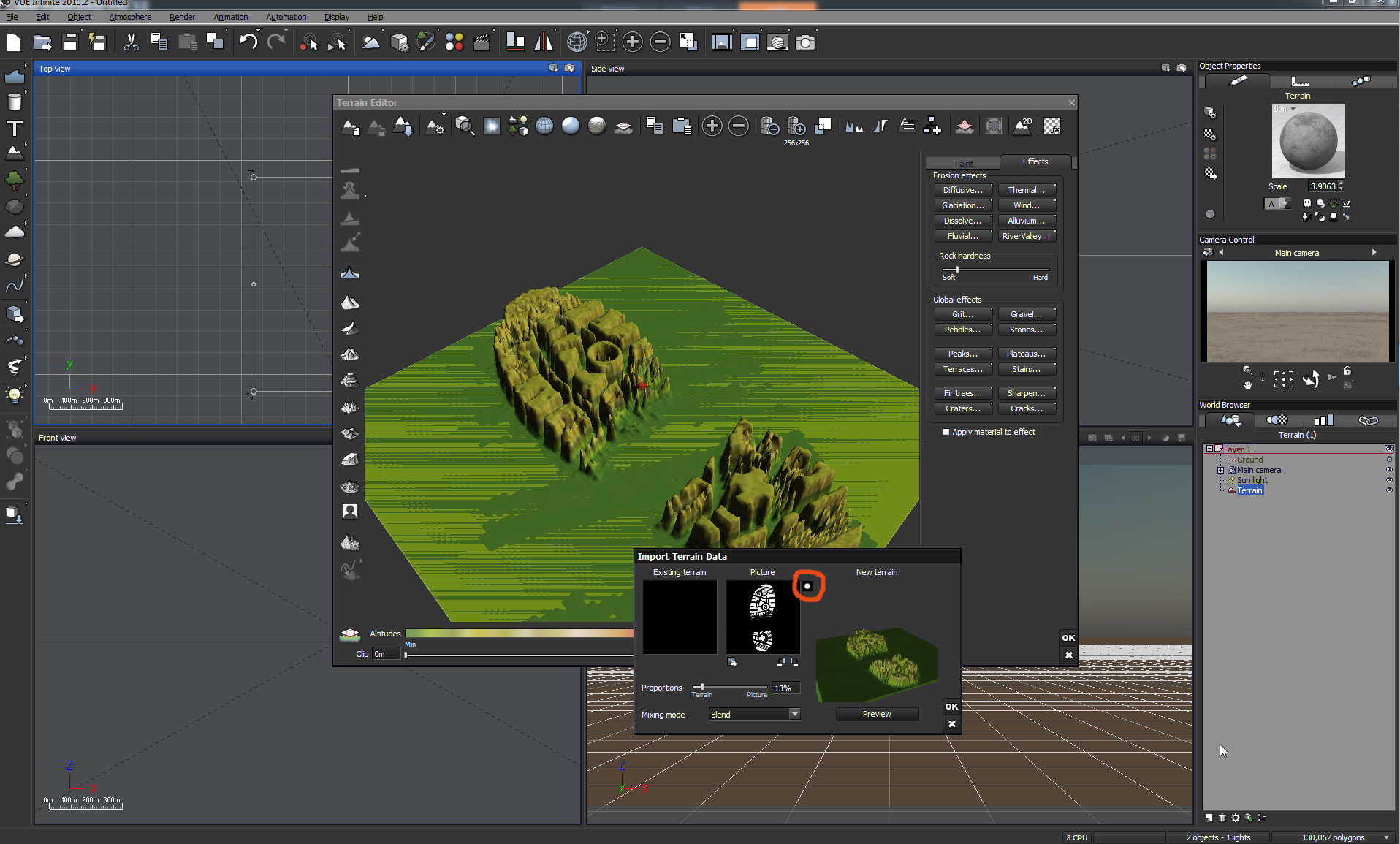Open the Atmosphere menu
This screenshot has width=1400, height=844.
pyautogui.click(x=130, y=17)
